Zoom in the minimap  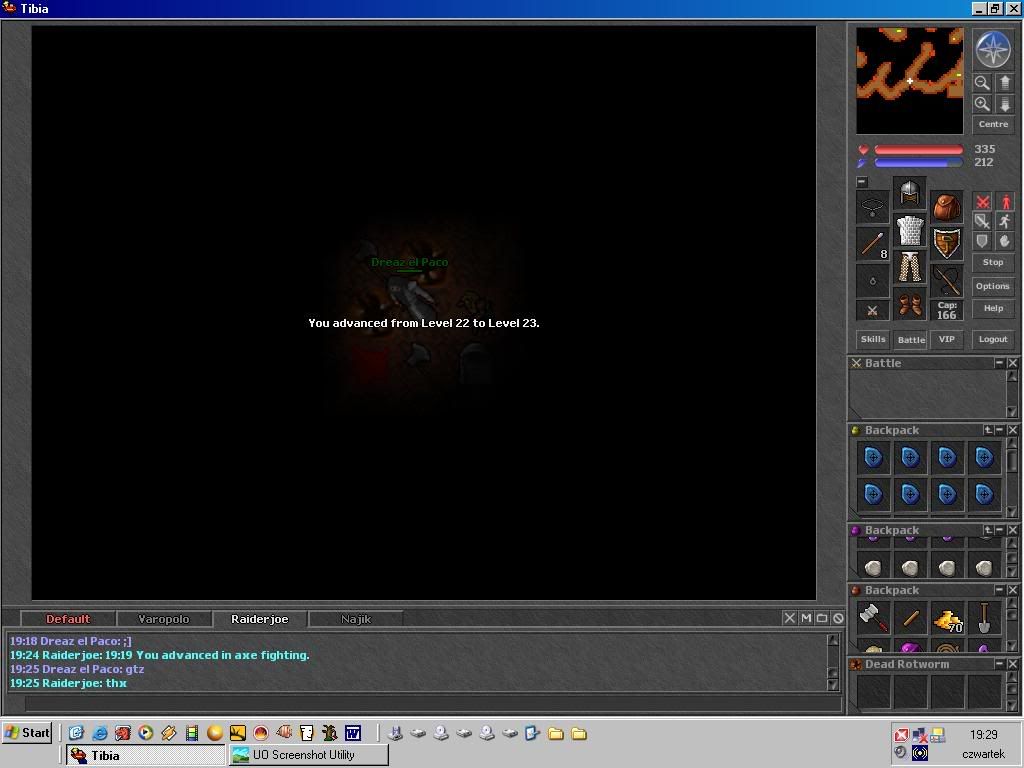pyautogui.click(x=982, y=104)
